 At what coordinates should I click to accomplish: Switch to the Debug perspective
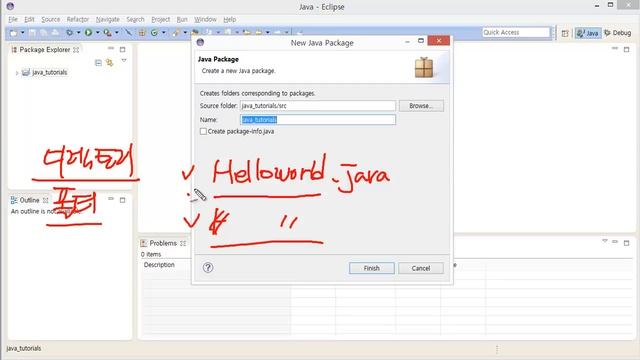coord(618,33)
